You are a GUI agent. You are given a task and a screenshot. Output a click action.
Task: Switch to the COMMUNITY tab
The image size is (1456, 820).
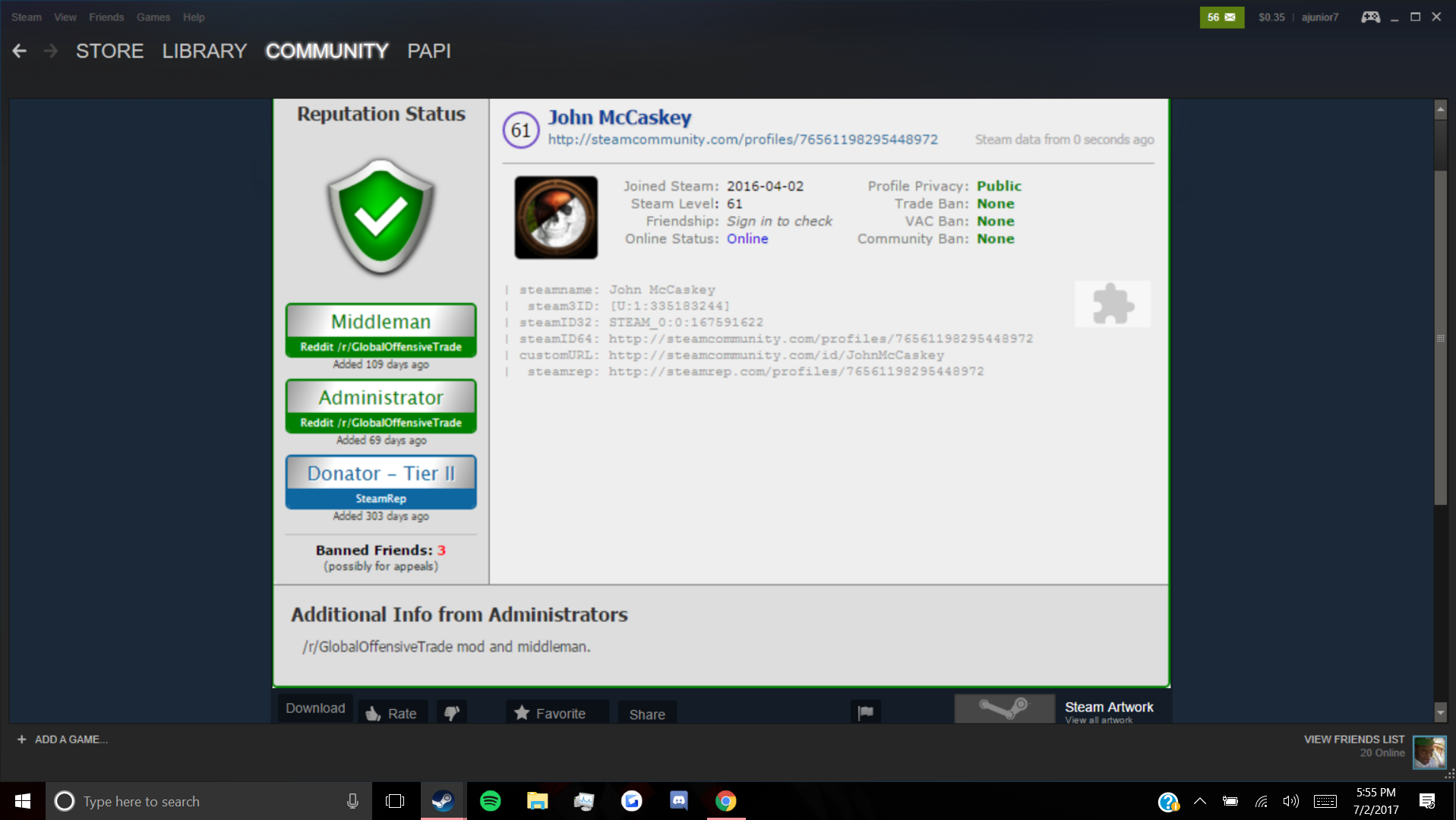click(x=327, y=51)
